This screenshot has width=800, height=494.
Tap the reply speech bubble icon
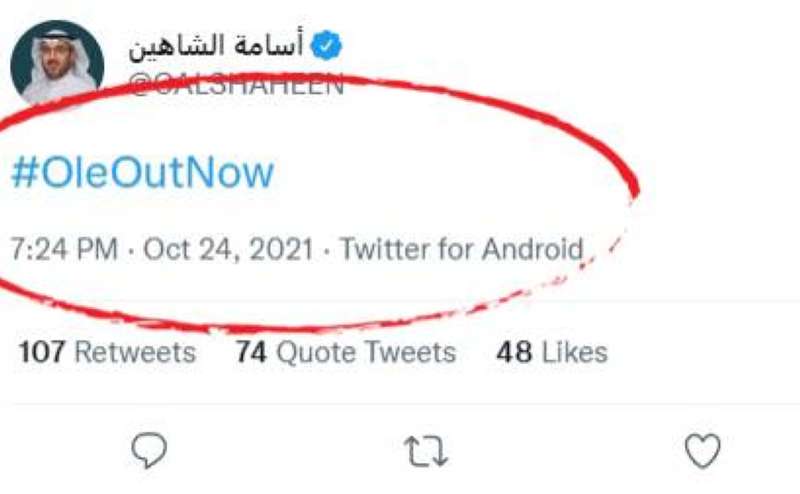tap(149, 451)
